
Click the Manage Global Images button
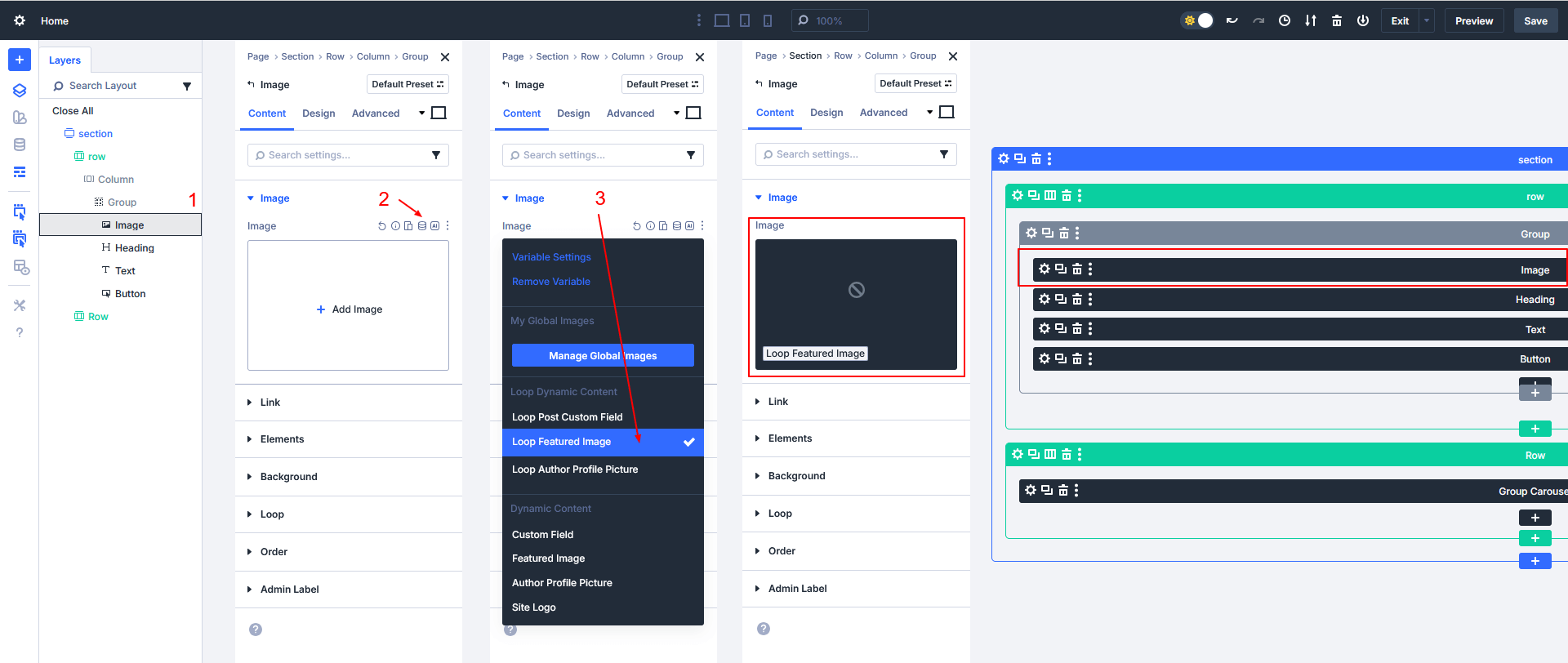603,356
